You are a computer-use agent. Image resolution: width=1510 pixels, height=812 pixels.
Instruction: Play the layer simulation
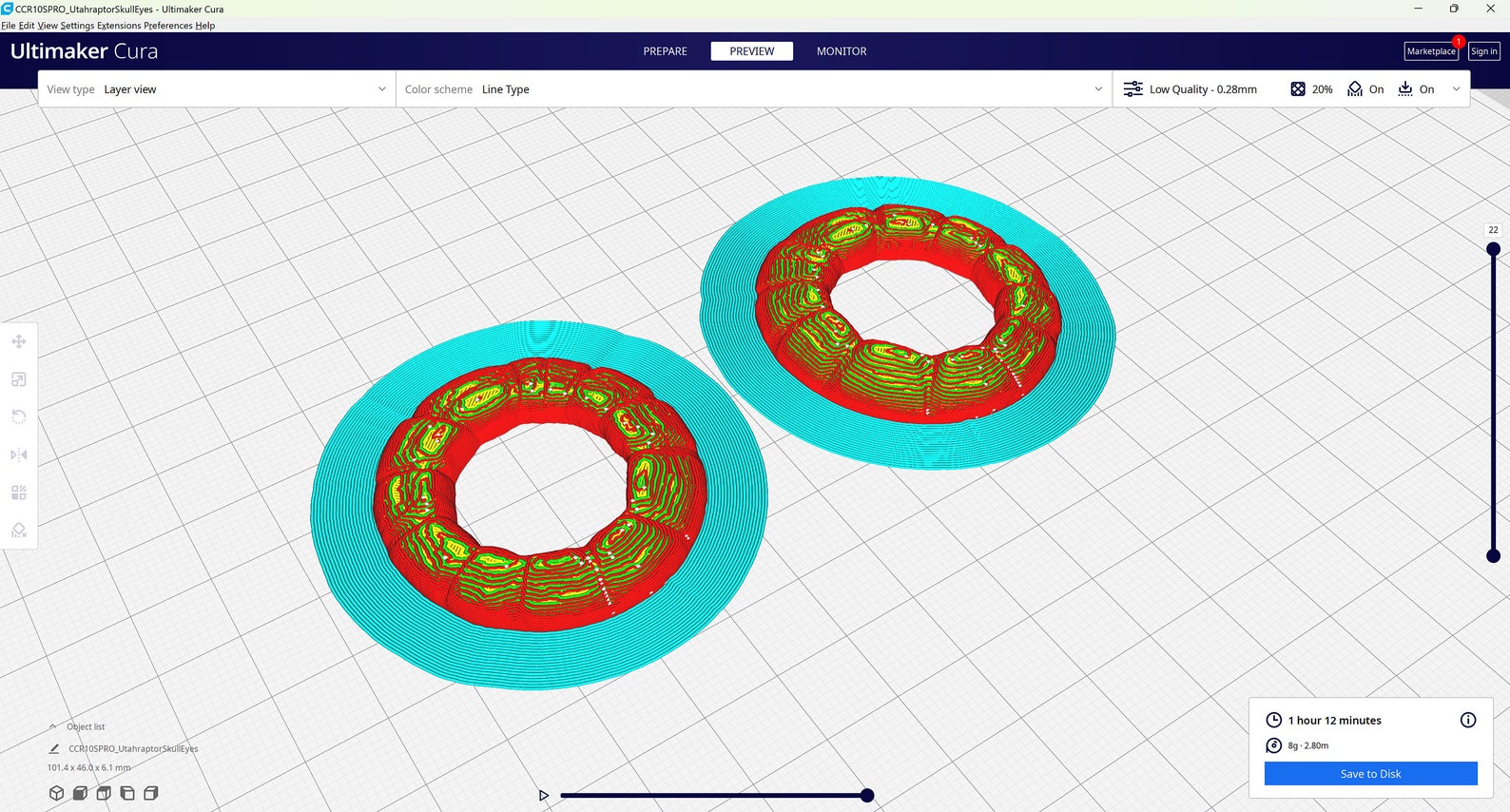544,796
